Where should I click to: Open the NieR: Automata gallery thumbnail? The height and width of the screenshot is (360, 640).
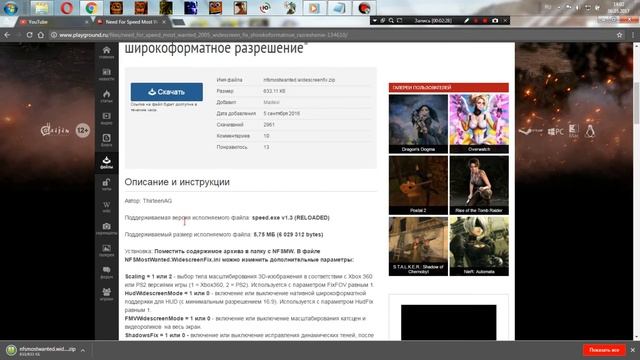[x=479, y=246]
